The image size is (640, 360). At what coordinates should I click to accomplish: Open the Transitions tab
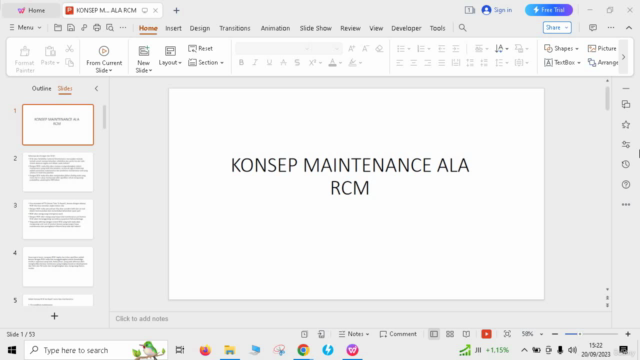pyautogui.click(x=235, y=28)
